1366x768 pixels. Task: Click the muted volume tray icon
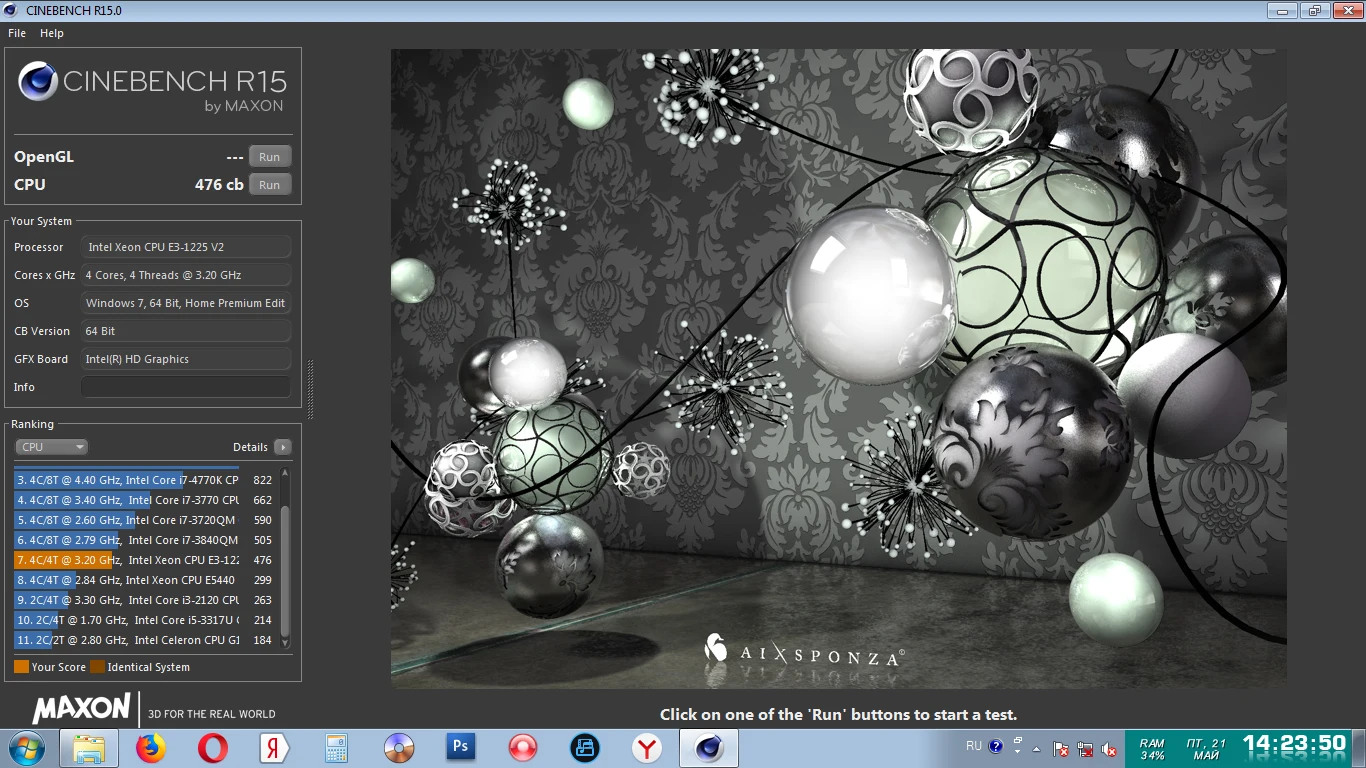[x=1109, y=748]
